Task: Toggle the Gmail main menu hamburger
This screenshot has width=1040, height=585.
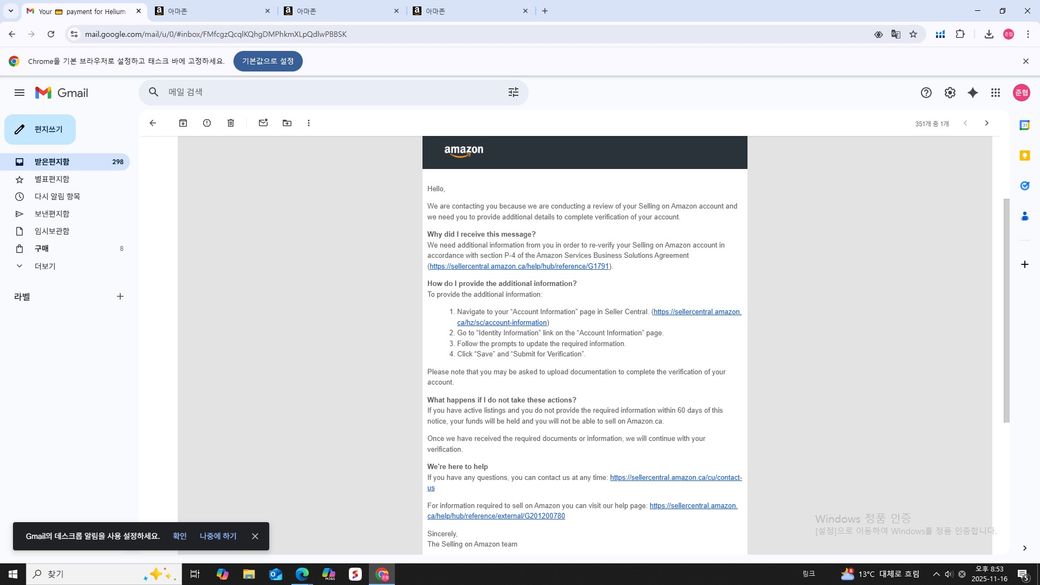Action: pyautogui.click(x=19, y=92)
